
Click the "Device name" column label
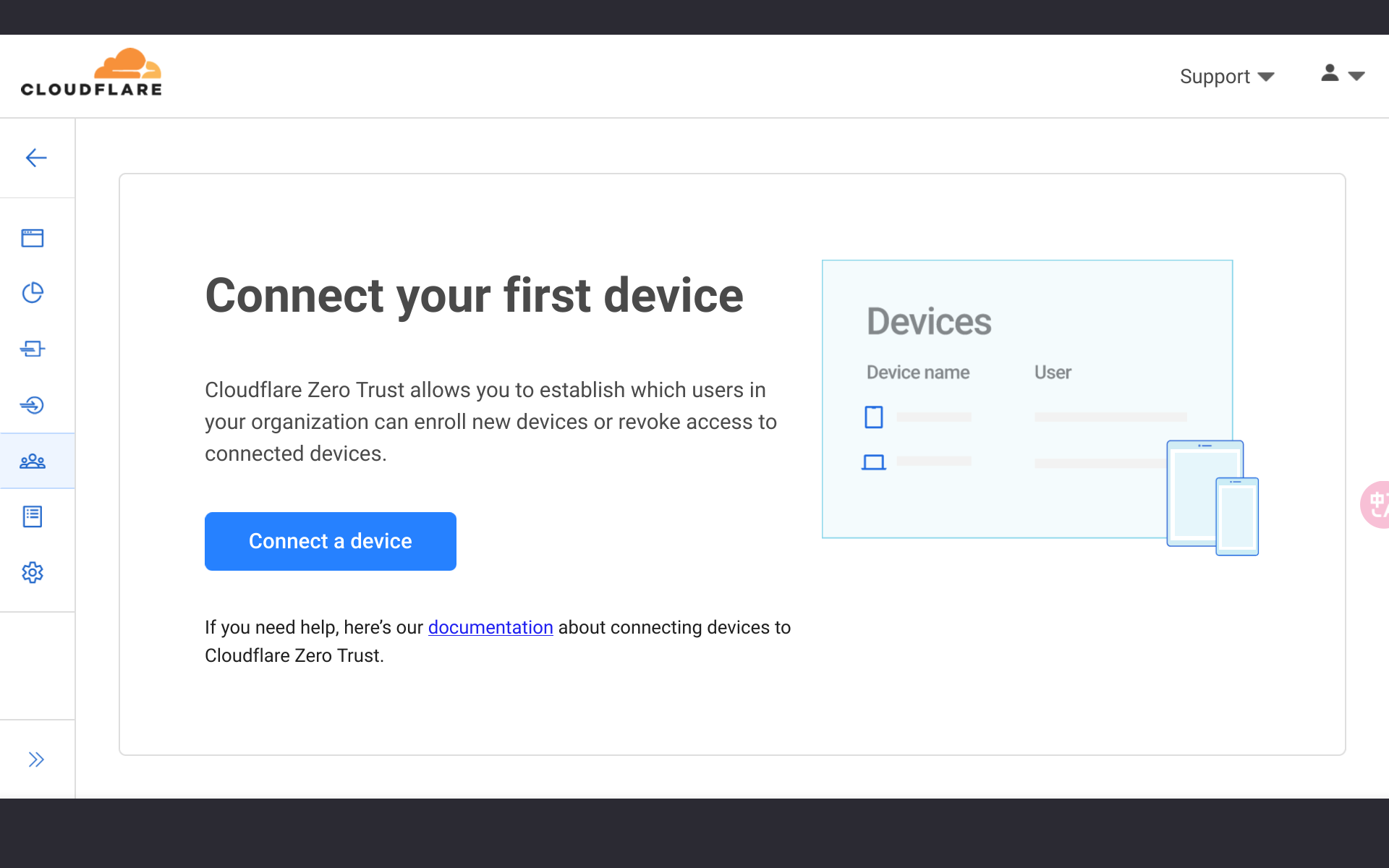pos(918,373)
